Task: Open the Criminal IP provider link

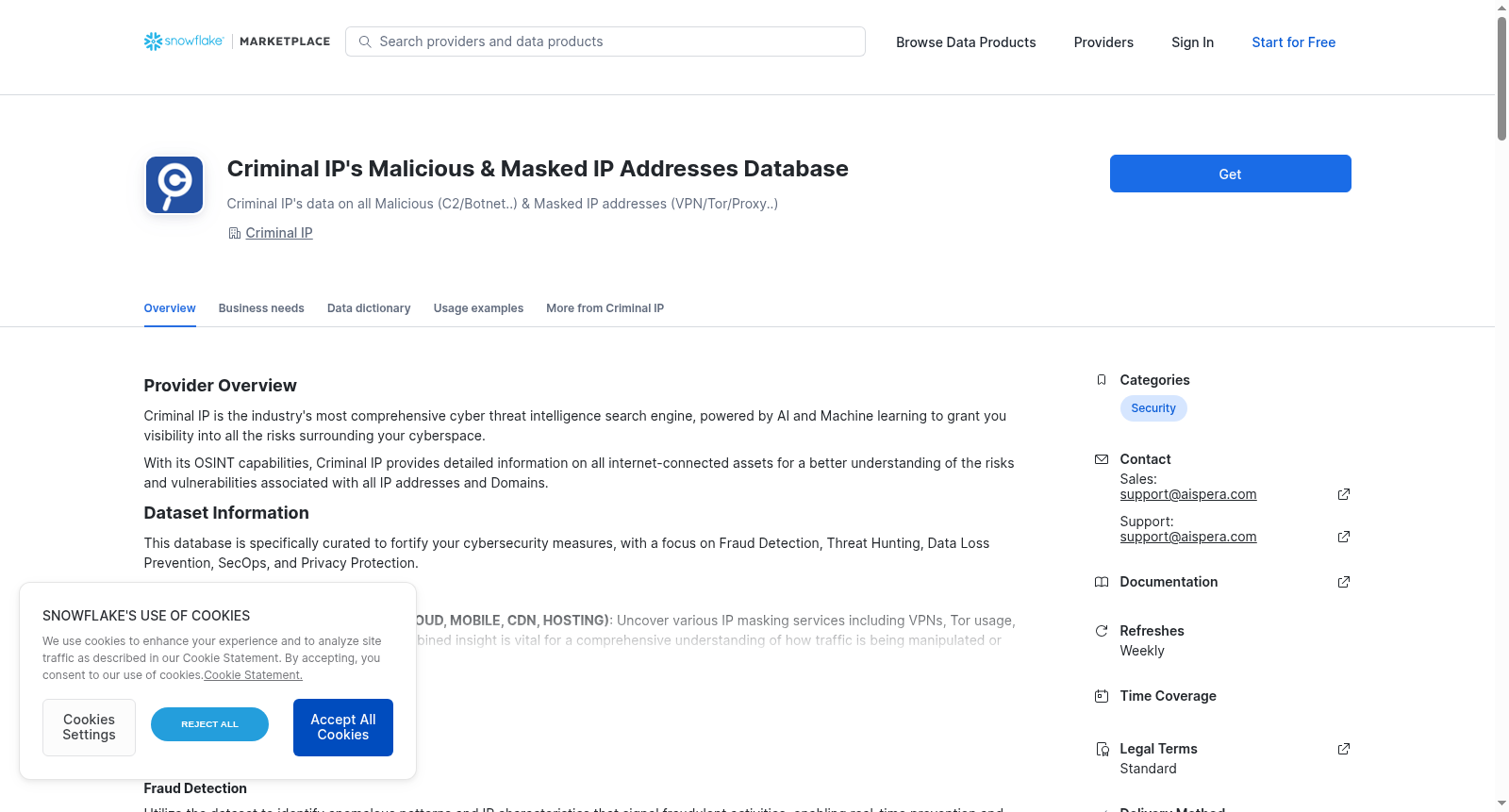Action: [x=279, y=233]
